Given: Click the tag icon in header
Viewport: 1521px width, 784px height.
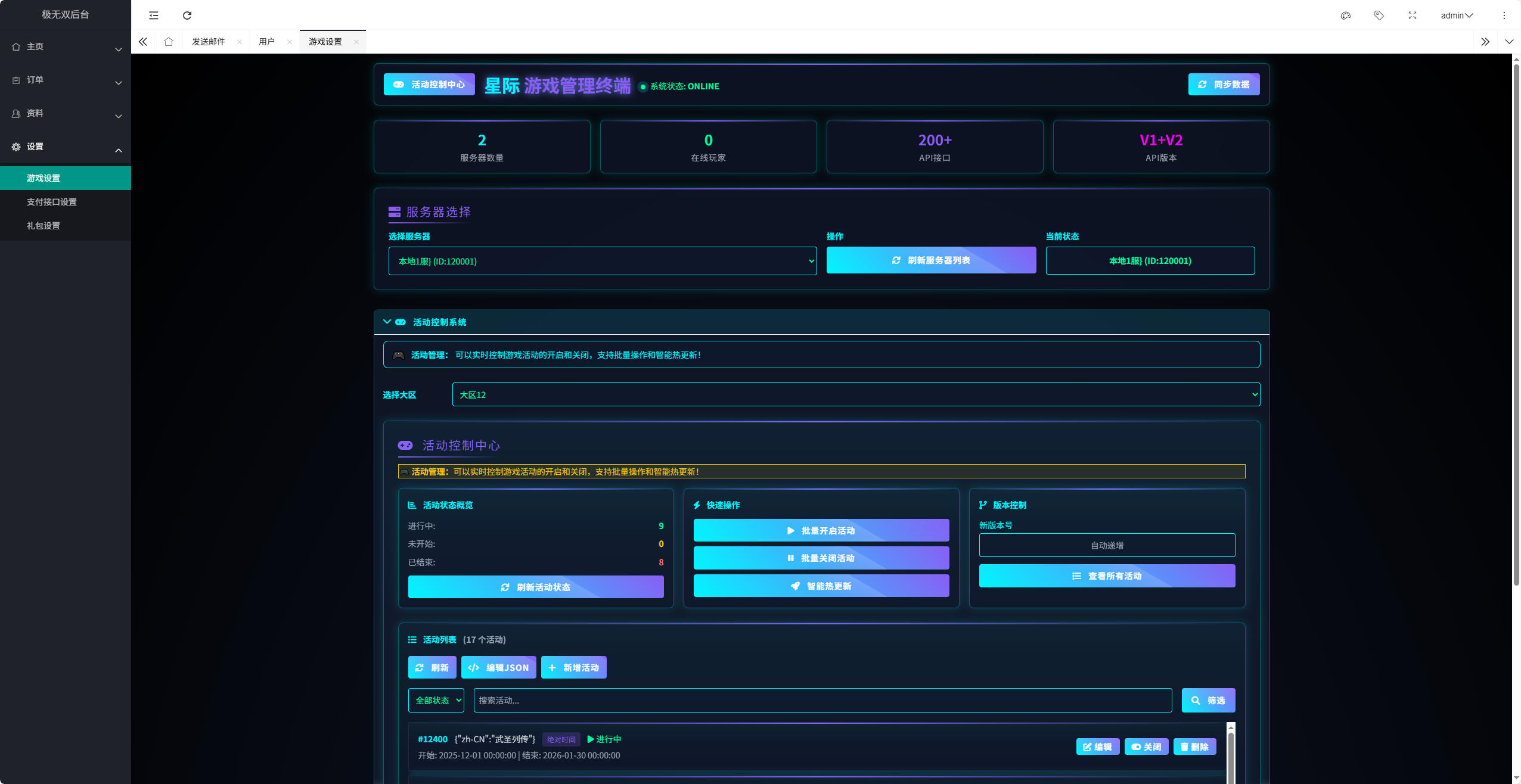Looking at the screenshot, I should click(x=1379, y=15).
